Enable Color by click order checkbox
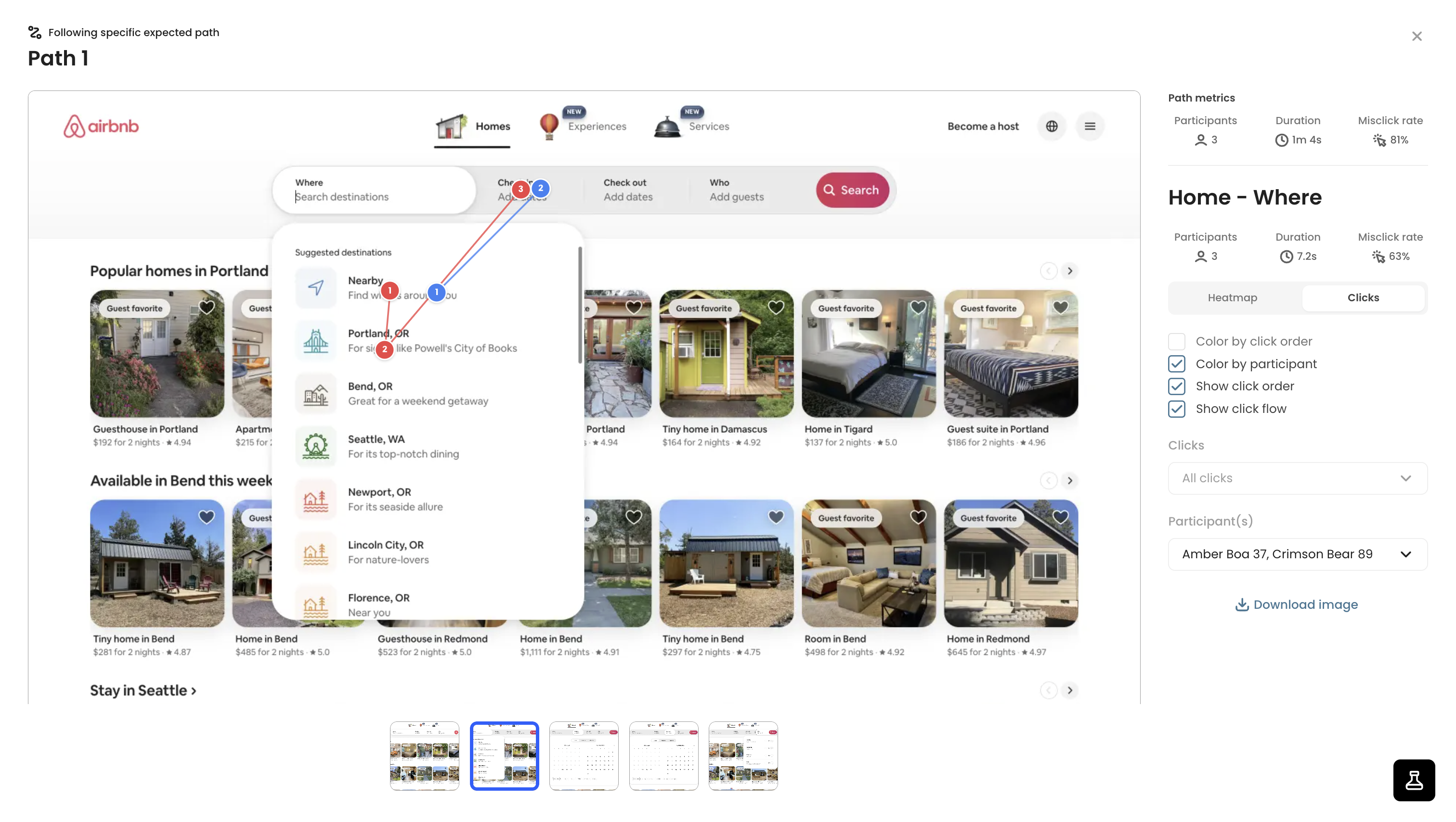The height and width of the screenshot is (822, 1456). point(1176,341)
